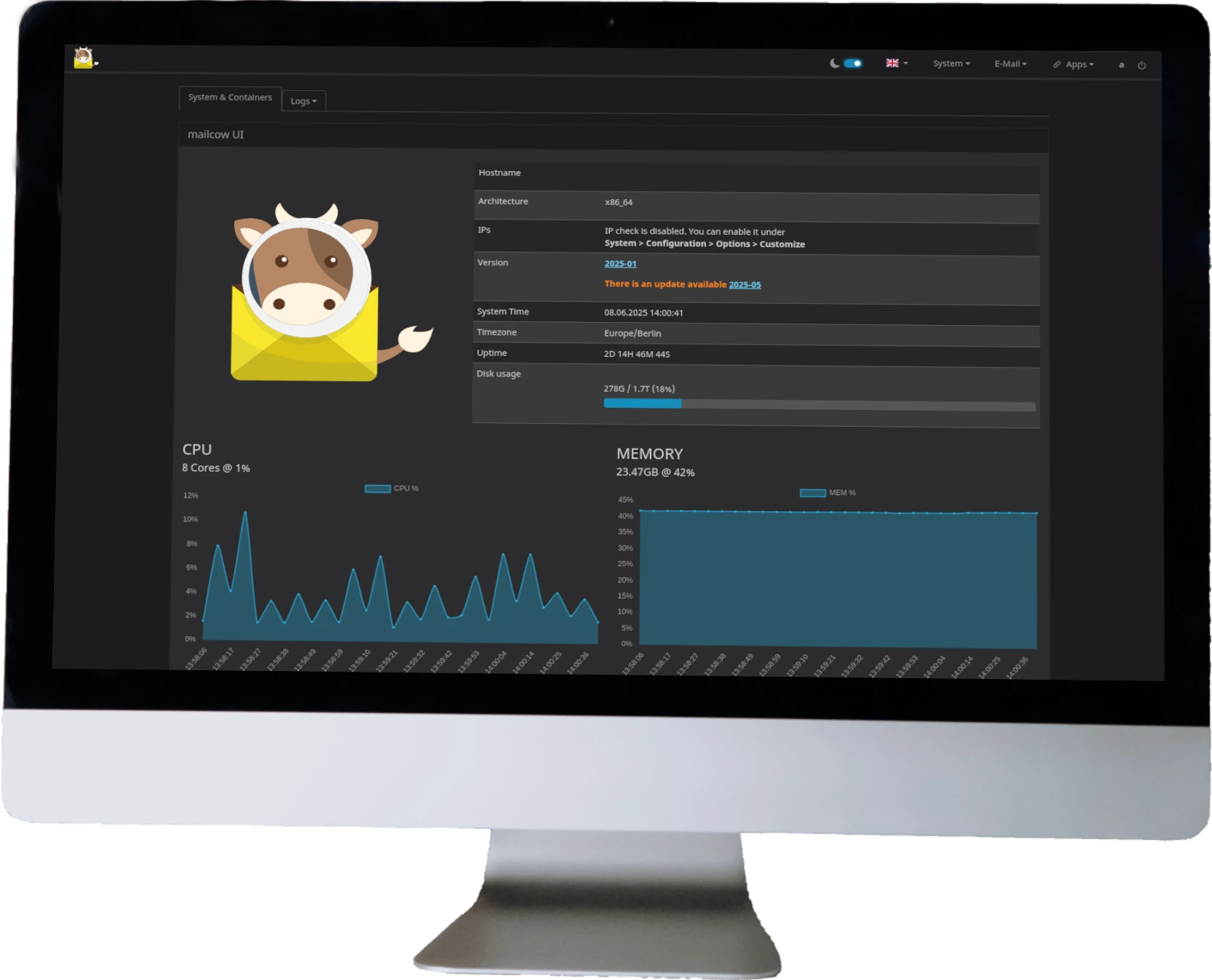The width and height of the screenshot is (1212, 980).
Task: Select the System & Containers tab
Action: pos(230,97)
